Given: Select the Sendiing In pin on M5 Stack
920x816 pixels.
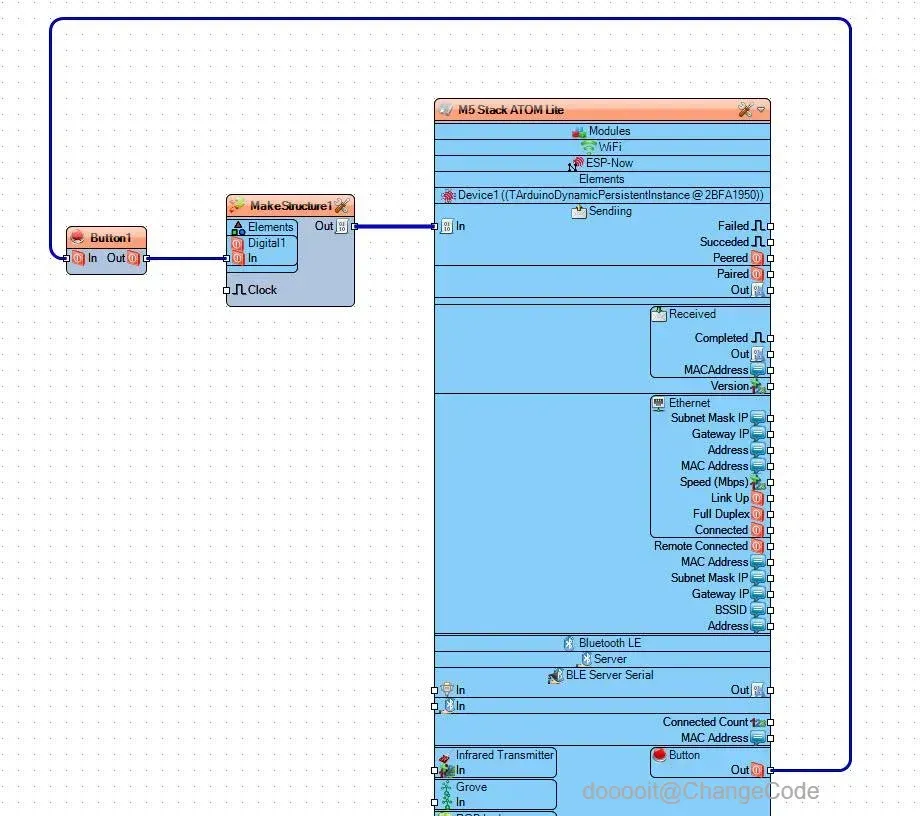Looking at the screenshot, I should [435, 226].
